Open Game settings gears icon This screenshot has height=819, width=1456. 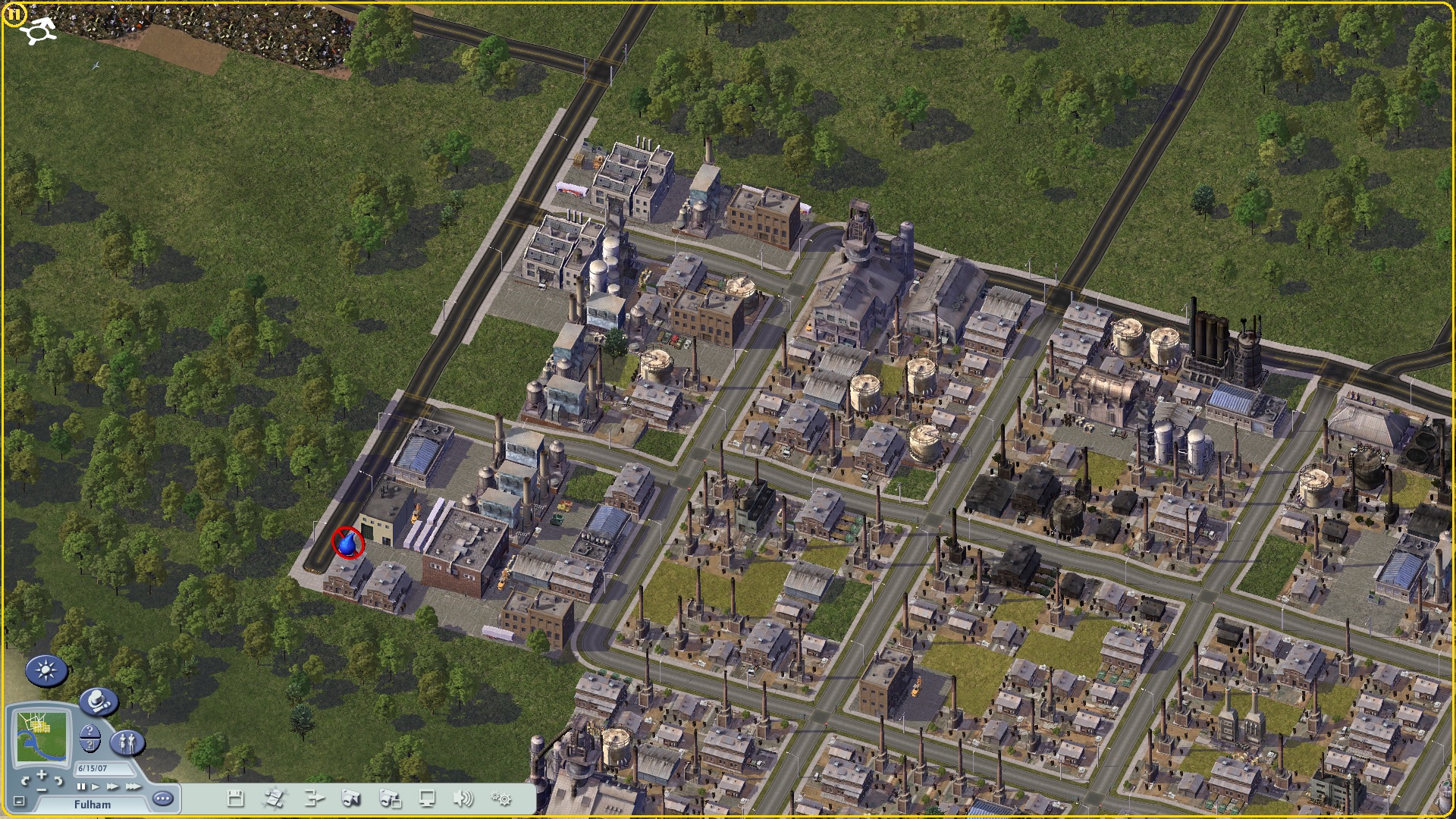click(x=500, y=799)
